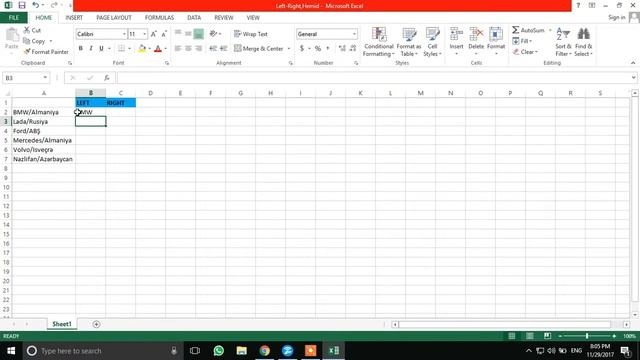The image size is (640, 360).
Task: Click the Save icon in quick access toolbar
Action: [x=22, y=5]
